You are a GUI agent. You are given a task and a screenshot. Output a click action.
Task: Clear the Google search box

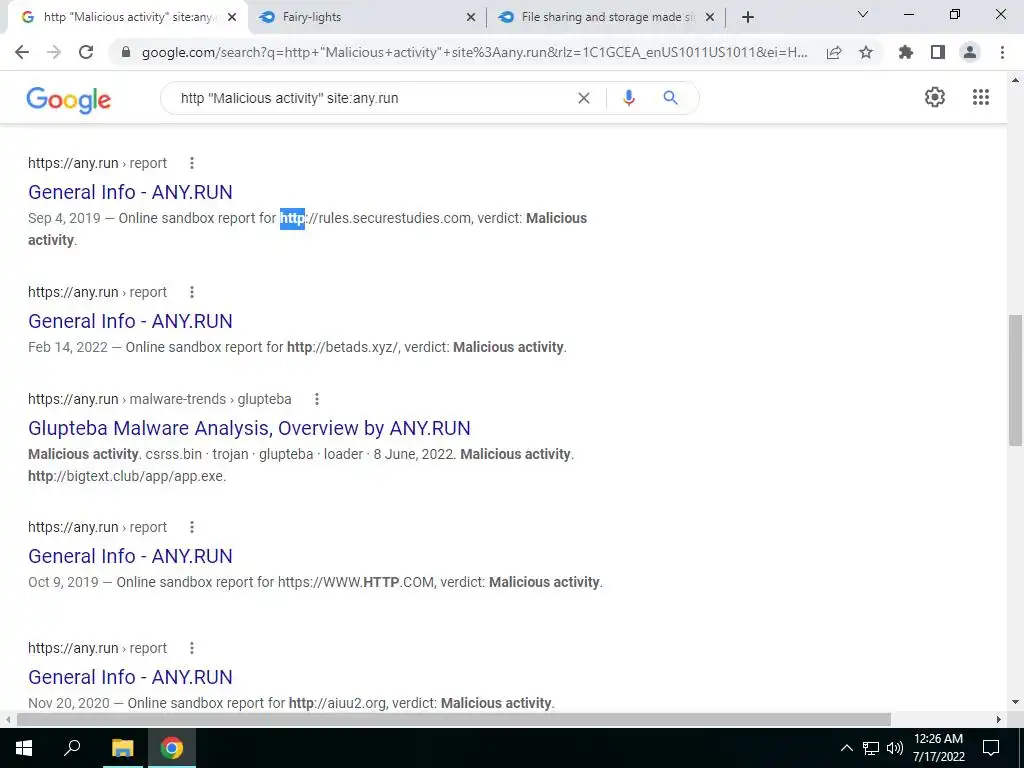[x=584, y=98]
